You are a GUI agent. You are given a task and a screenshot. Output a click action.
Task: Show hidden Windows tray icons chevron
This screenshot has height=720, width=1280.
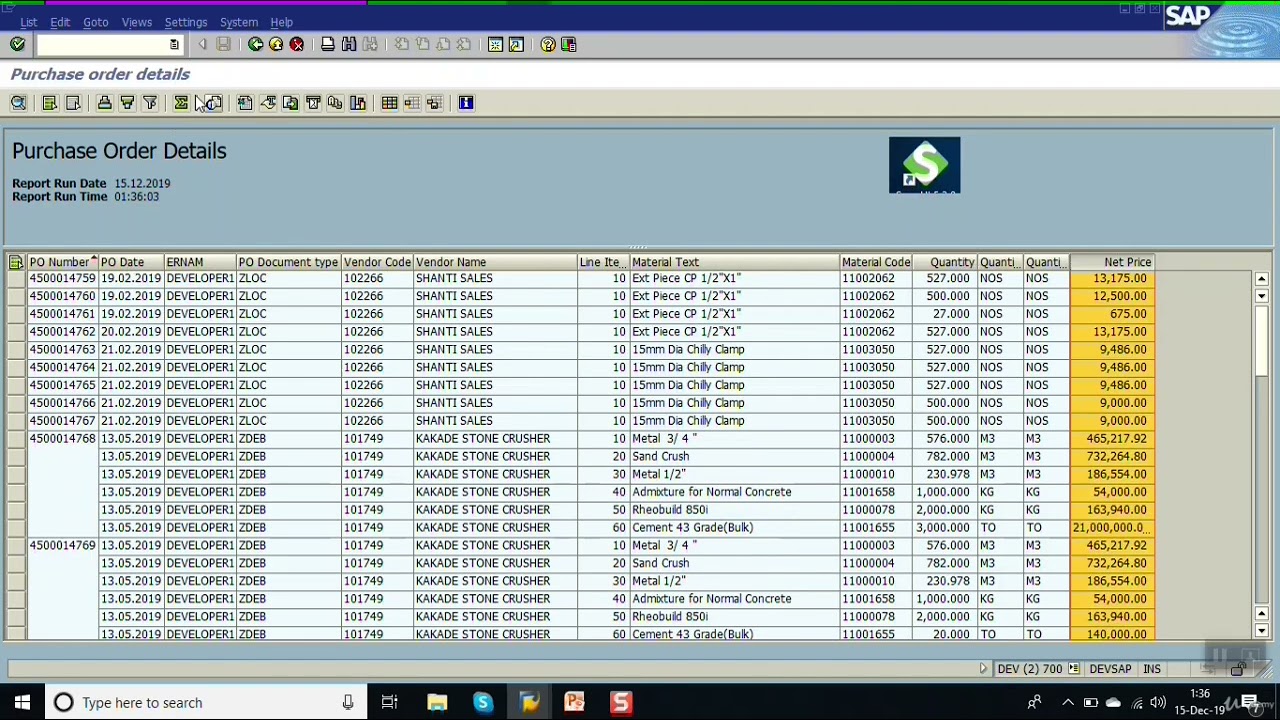1067,702
